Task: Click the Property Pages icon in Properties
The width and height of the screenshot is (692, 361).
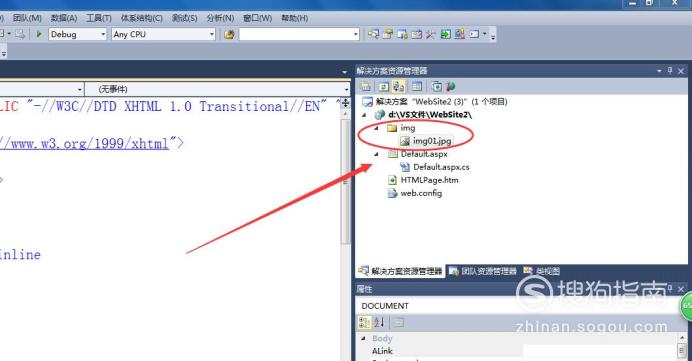Action: click(x=399, y=323)
